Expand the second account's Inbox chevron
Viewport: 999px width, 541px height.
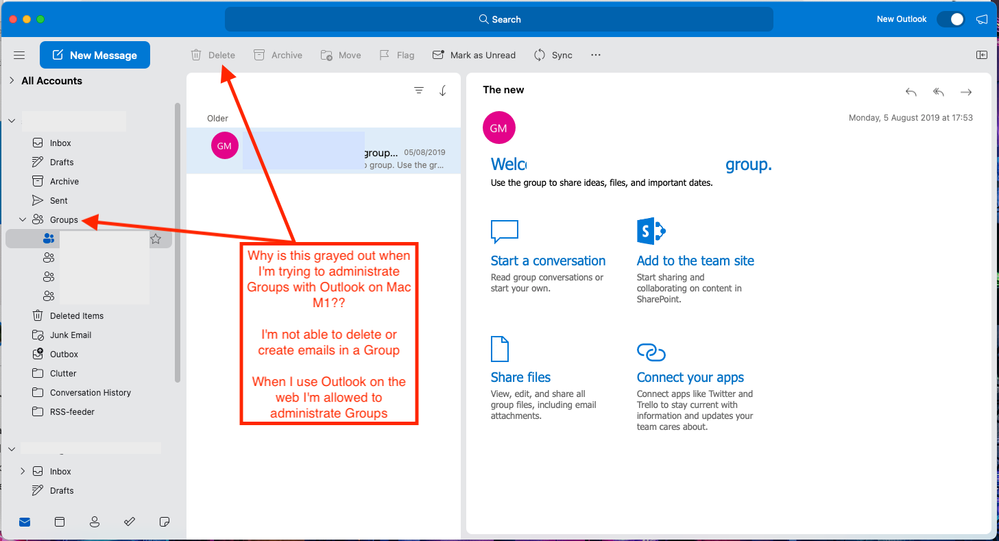coord(22,471)
